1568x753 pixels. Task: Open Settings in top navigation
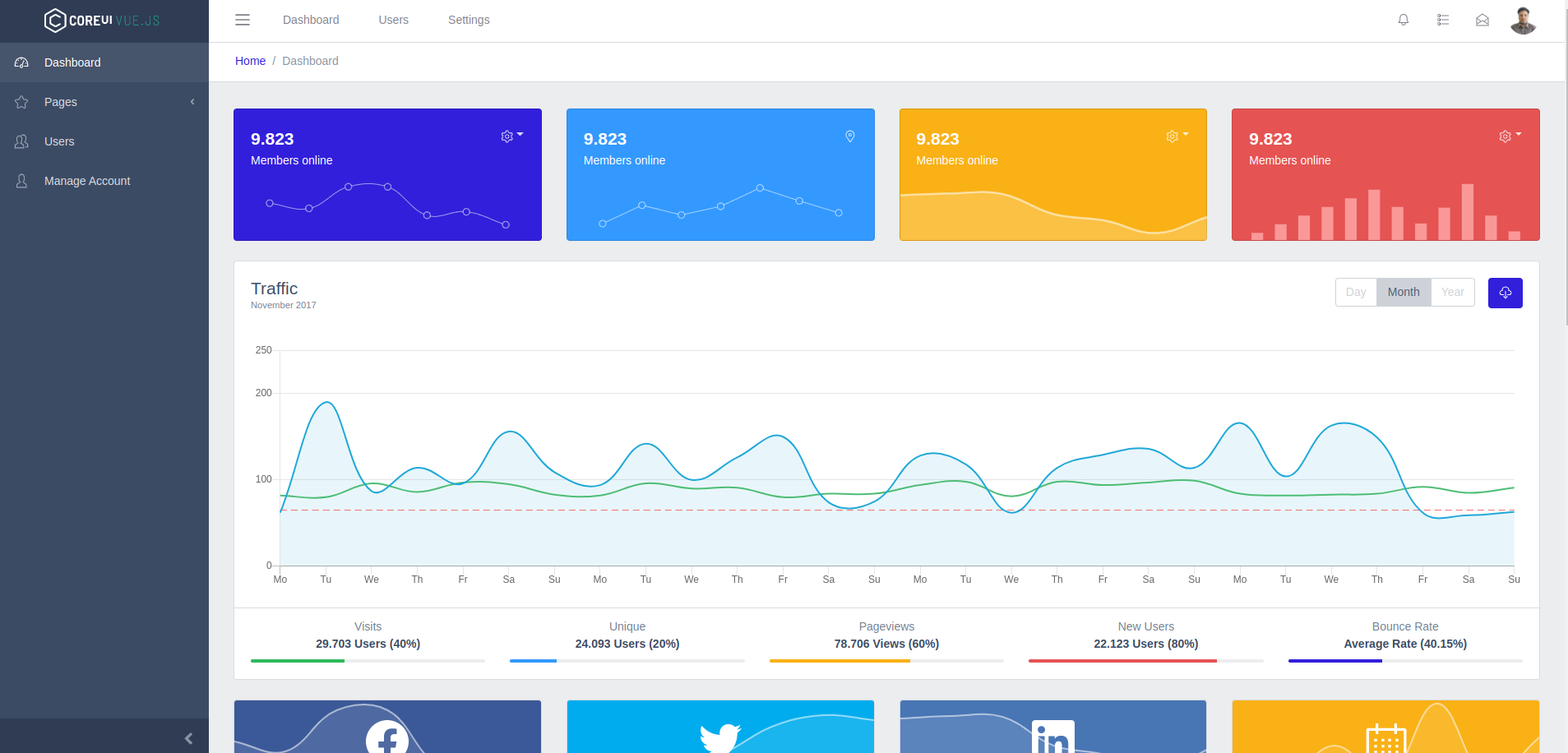469,20
